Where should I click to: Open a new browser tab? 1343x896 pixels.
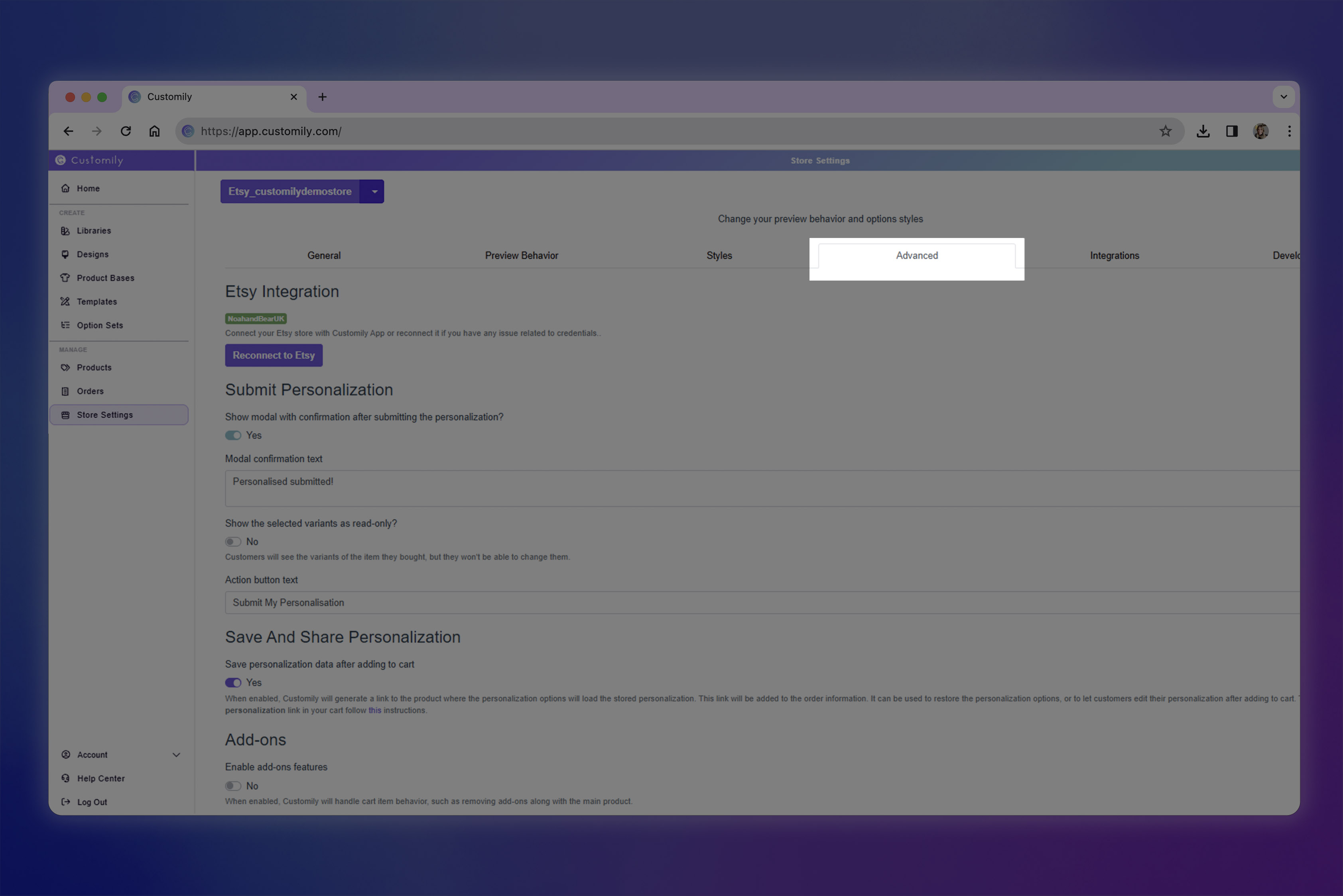(x=323, y=97)
